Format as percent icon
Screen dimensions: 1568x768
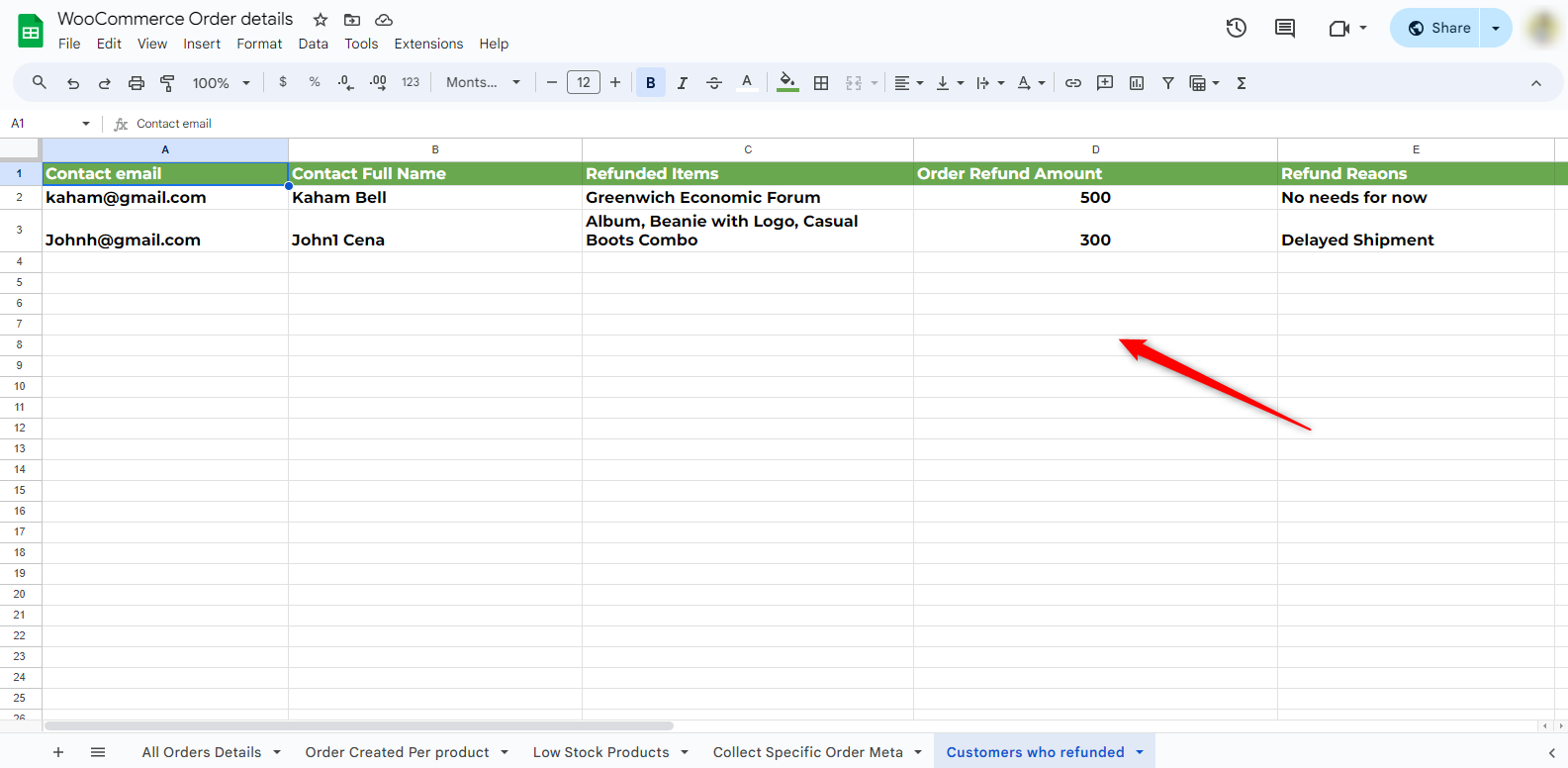coord(315,82)
